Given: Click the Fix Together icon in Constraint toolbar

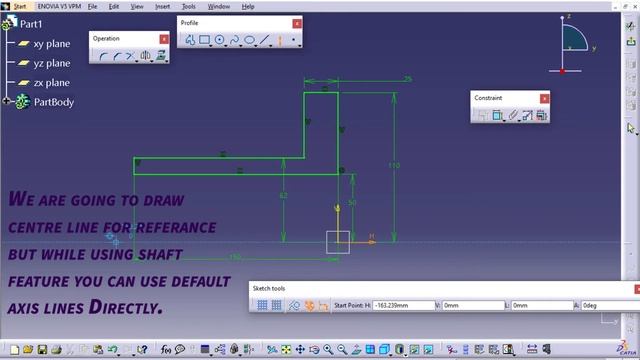Looking at the screenshot, I should (x=513, y=116).
